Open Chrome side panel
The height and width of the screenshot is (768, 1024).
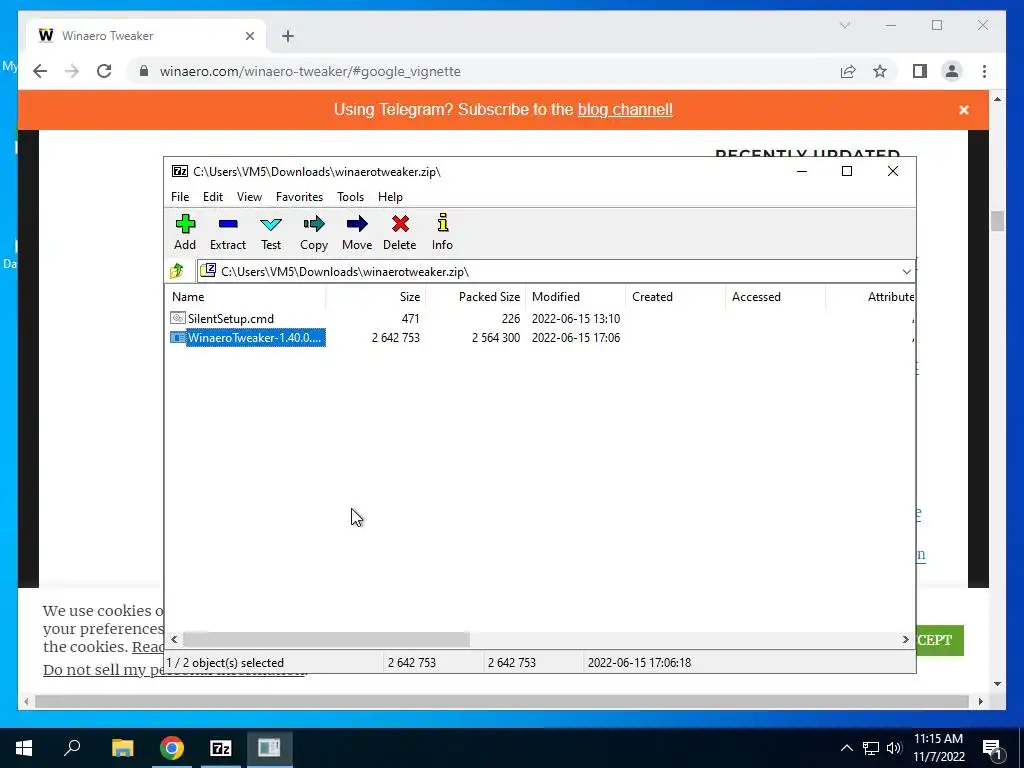tap(920, 71)
